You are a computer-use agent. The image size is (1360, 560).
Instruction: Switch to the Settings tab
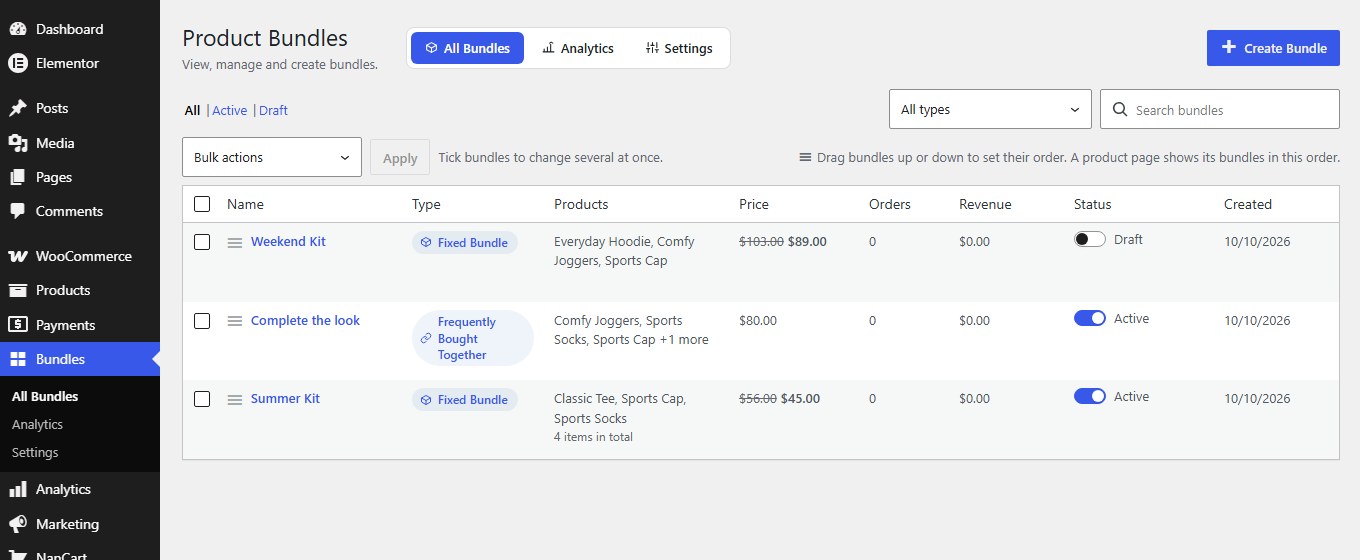679,48
